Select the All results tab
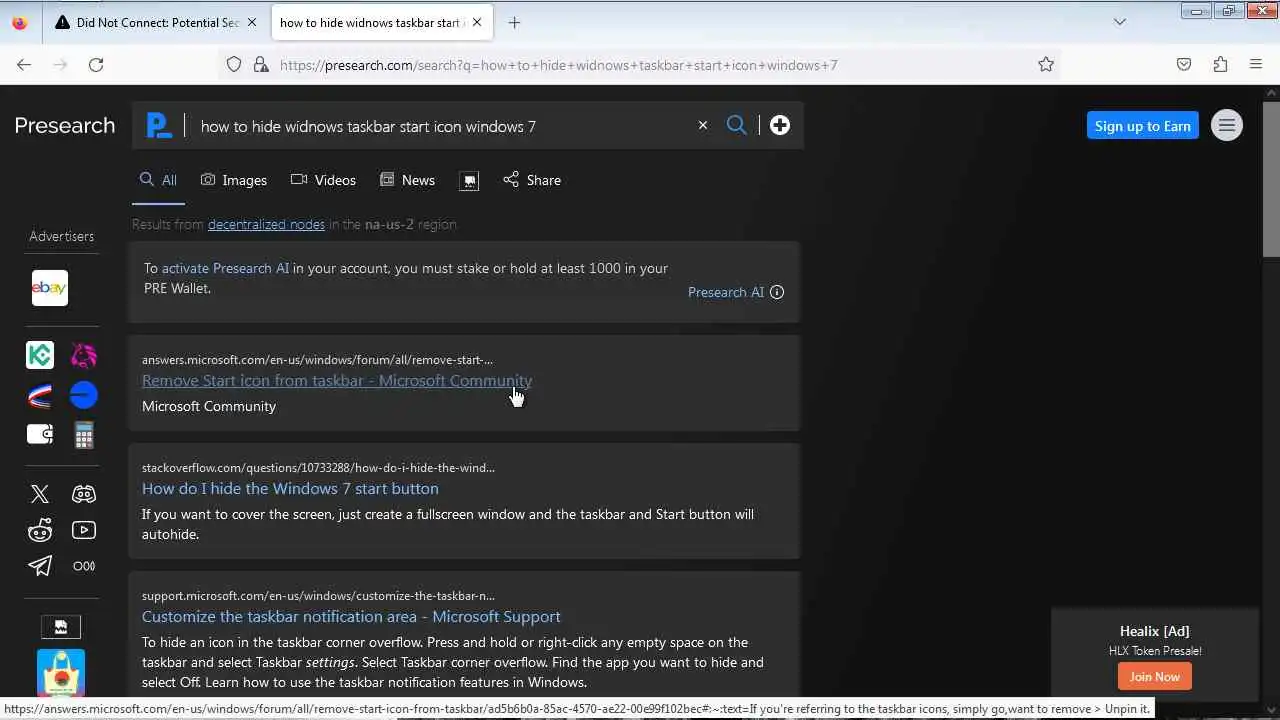The image size is (1280, 720). pyautogui.click(x=158, y=180)
